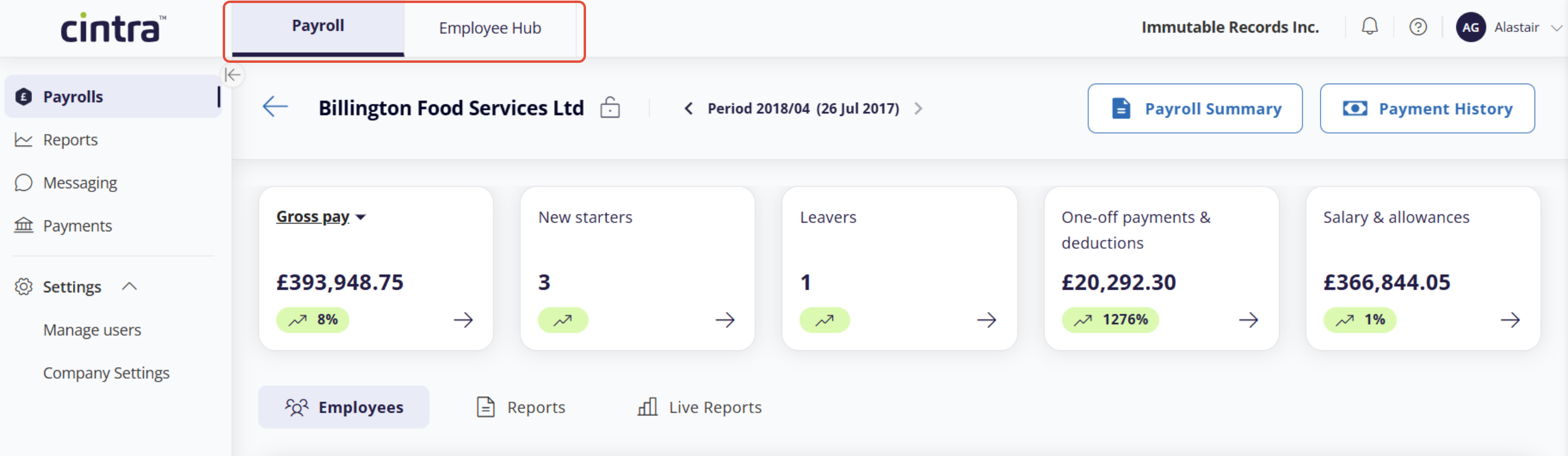Open Gross pay details arrow

[x=463, y=320]
